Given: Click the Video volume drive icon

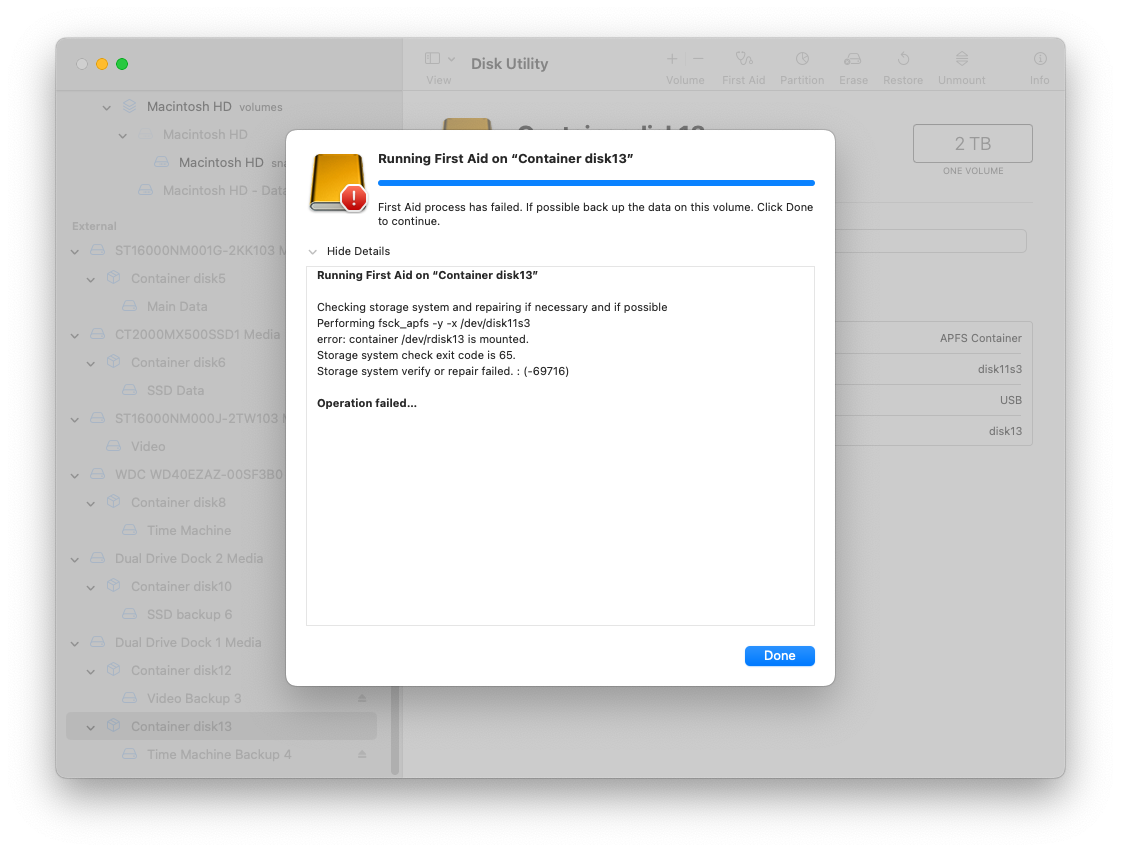Looking at the screenshot, I should [114, 445].
